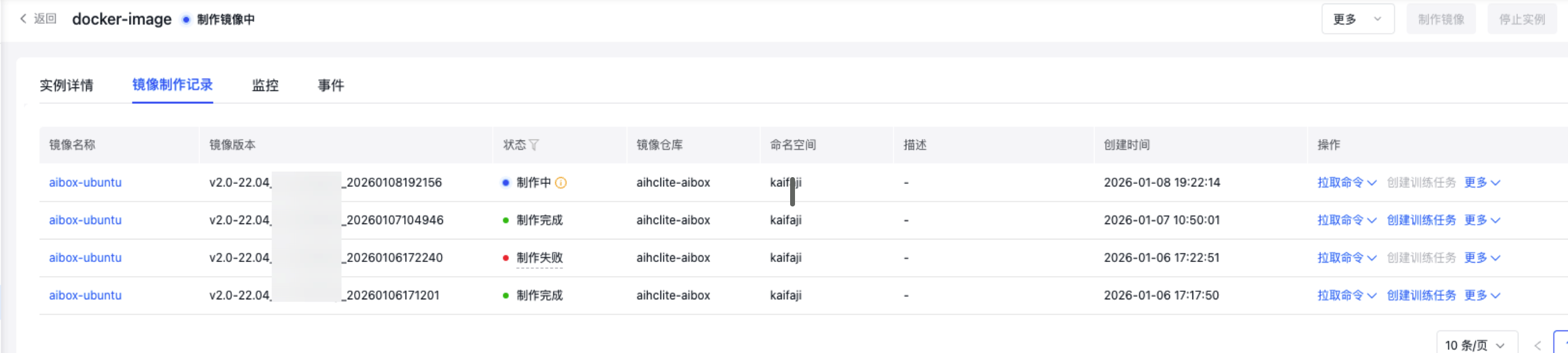Screen dimensions: 1568x353
Task: Expand 更多 for the 2026-01-07 10:50:01 record
Action: point(1482,220)
